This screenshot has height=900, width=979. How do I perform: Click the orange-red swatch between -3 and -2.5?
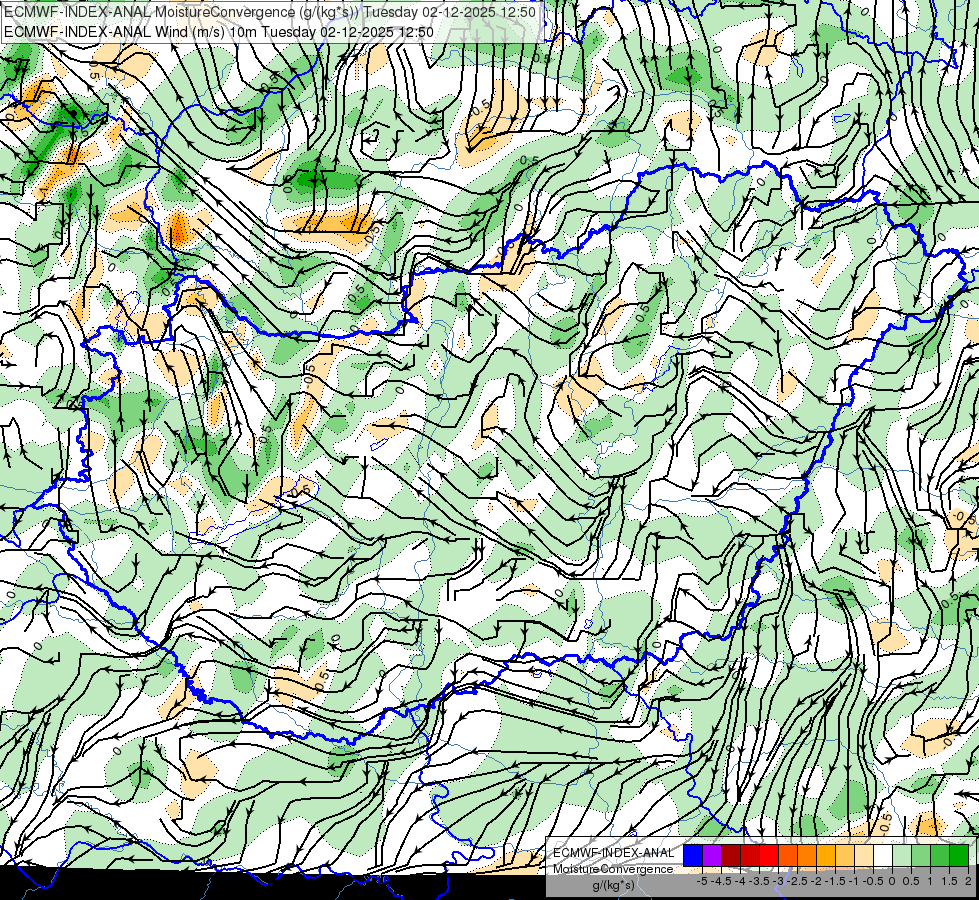pyautogui.click(x=788, y=855)
